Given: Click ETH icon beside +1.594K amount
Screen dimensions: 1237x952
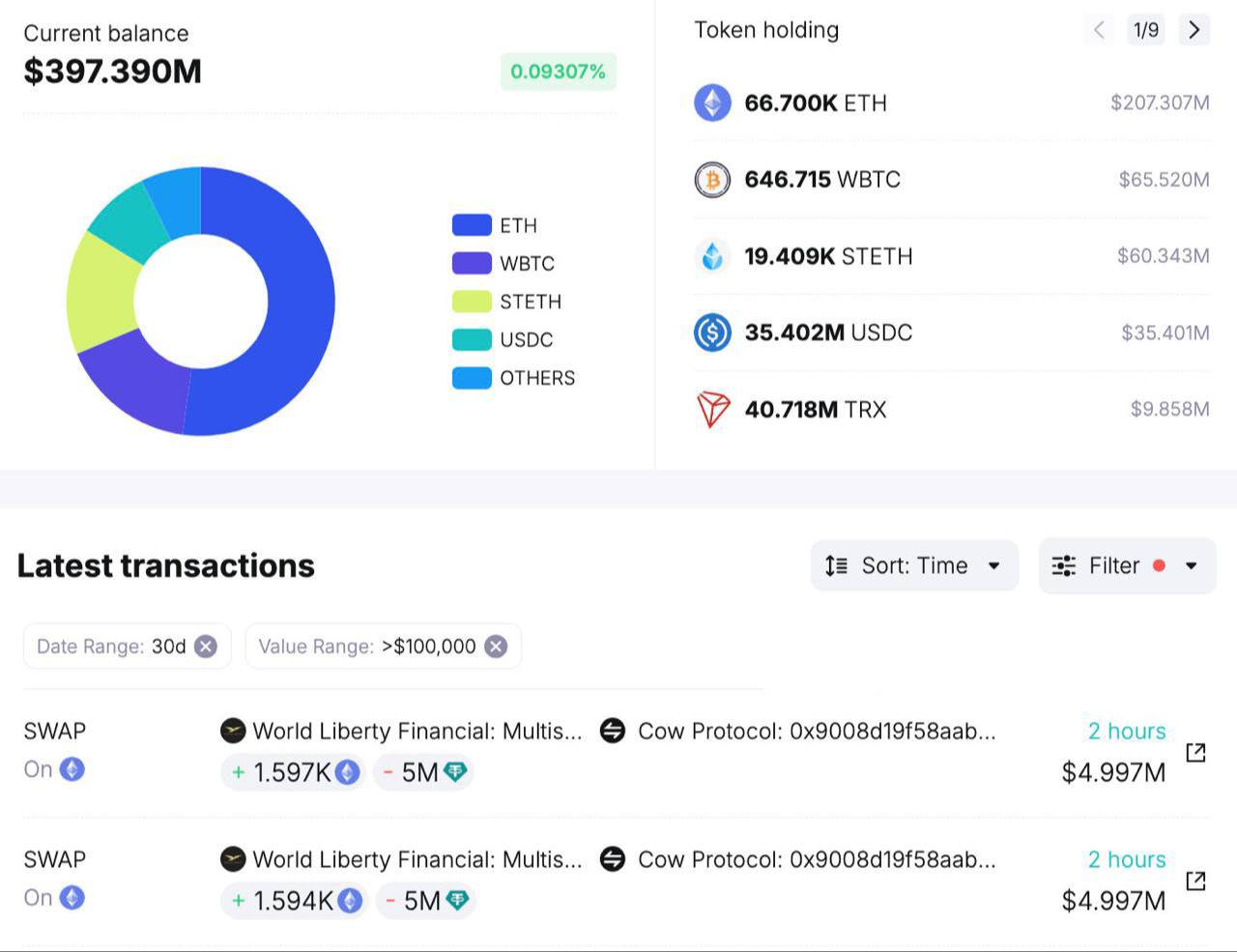Looking at the screenshot, I should (x=350, y=901).
